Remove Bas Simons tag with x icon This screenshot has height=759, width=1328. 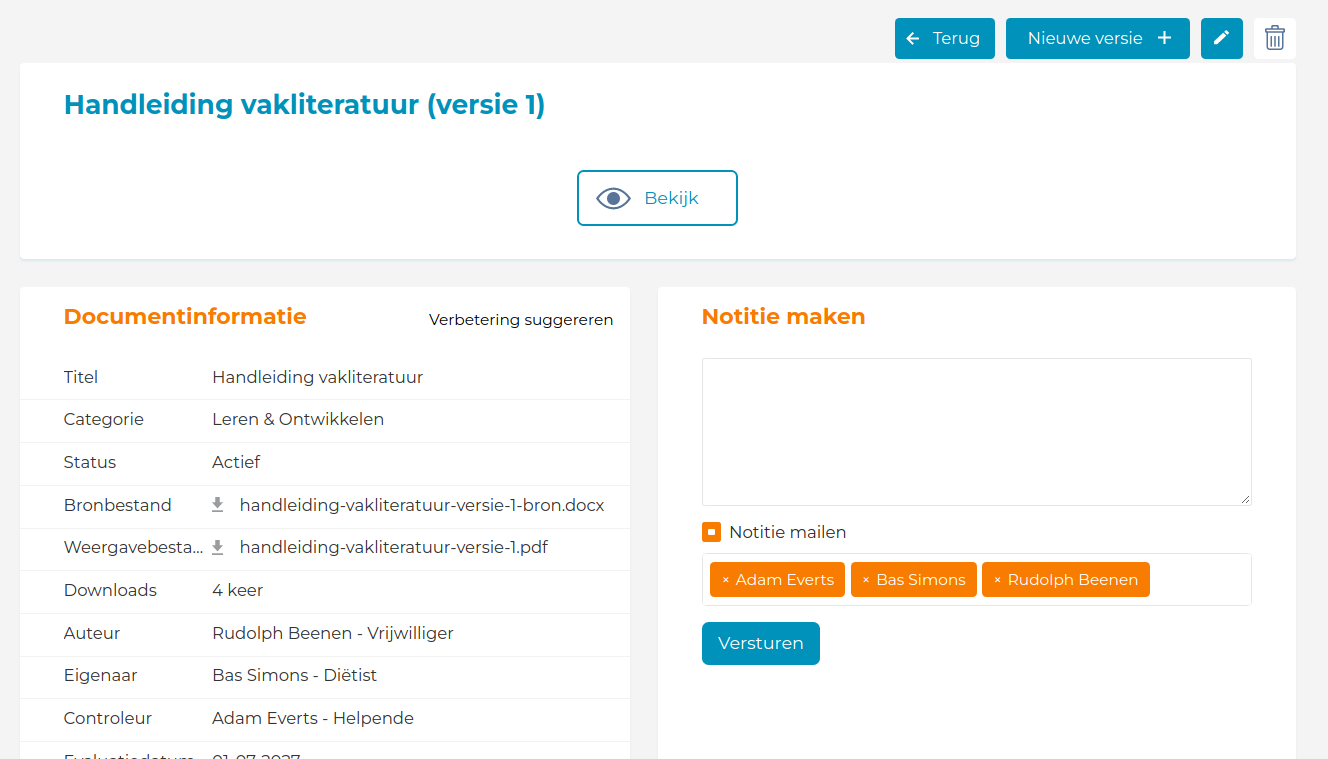[x=866, y=580]
